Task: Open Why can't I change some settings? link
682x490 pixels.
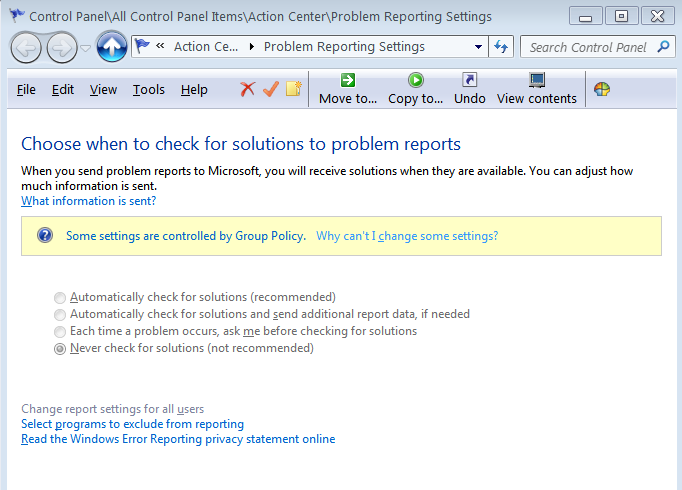Action: coord(407,236)
